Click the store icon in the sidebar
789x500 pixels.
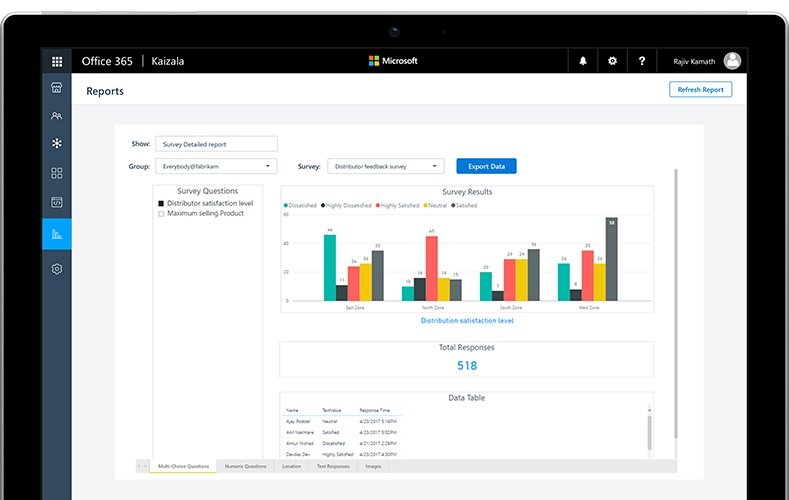coord(57,88)
